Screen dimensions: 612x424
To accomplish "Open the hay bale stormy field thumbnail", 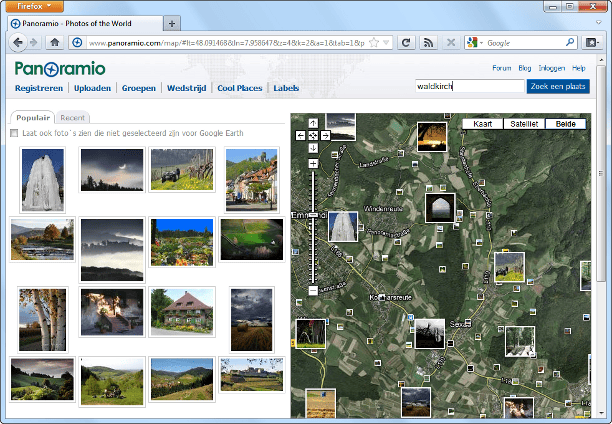I will point(252,320).
